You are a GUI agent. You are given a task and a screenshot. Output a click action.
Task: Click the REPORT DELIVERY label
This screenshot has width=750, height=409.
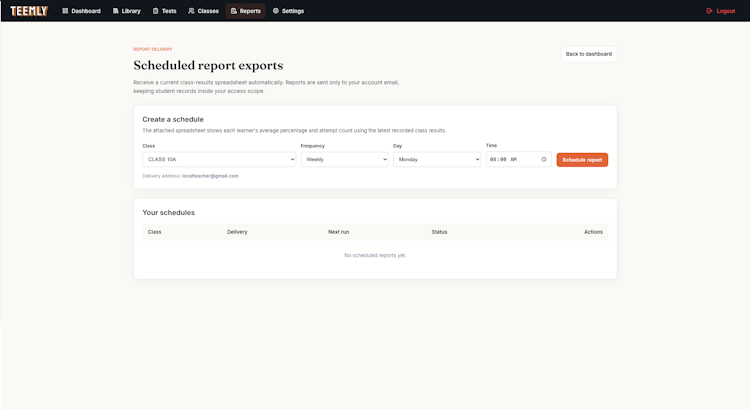[153, 49]
